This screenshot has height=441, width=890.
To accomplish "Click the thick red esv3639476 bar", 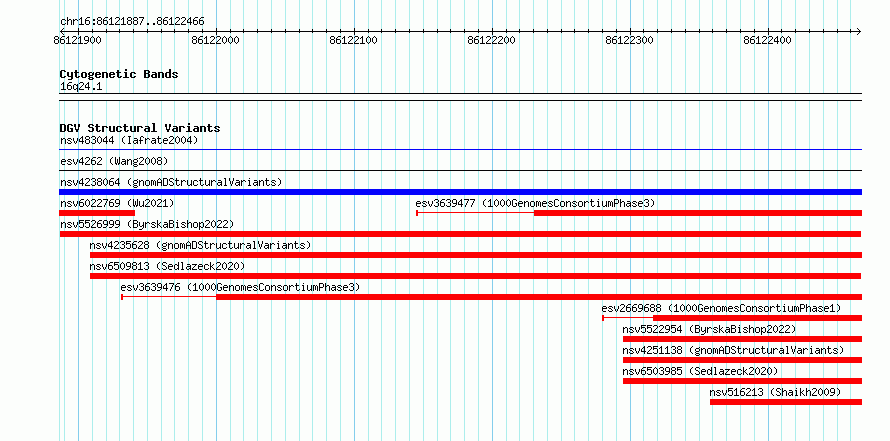I will click(539, 297).
